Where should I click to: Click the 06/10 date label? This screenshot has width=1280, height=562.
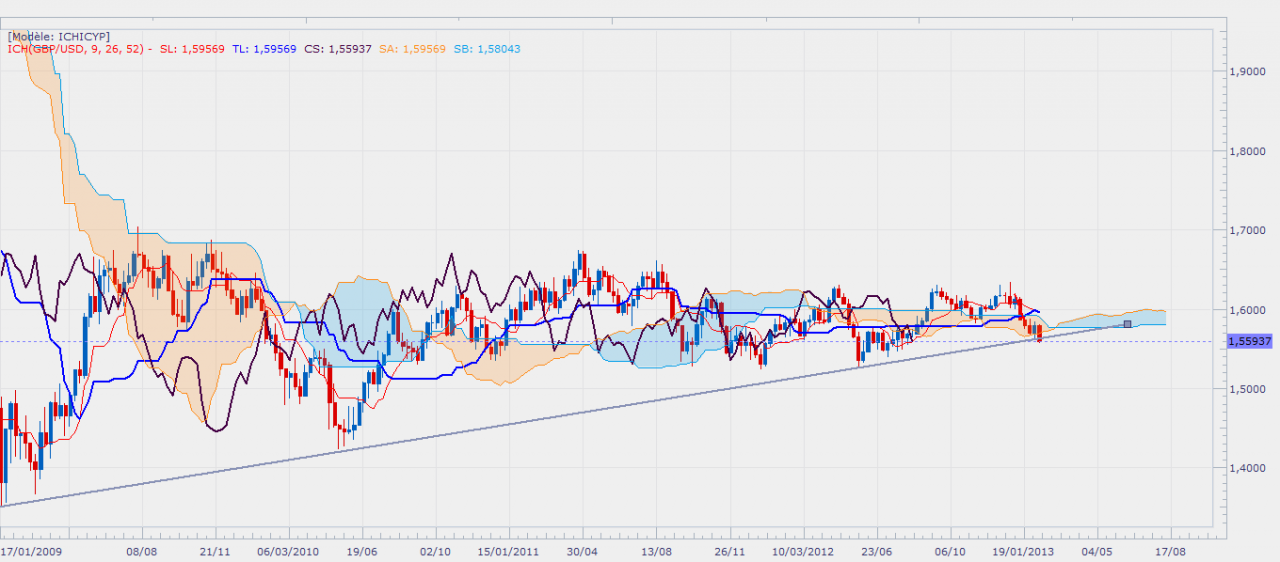pos(950,551)
